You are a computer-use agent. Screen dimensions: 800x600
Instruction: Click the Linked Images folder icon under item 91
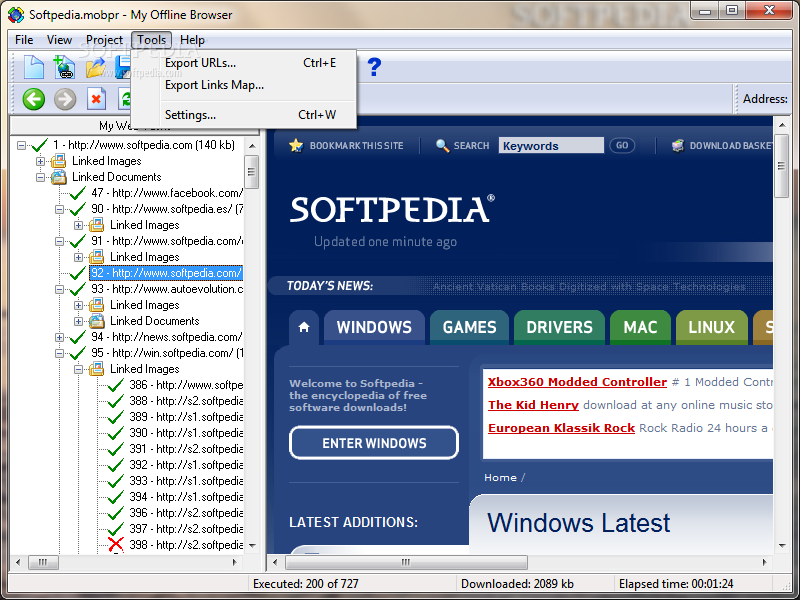point(96,257)
